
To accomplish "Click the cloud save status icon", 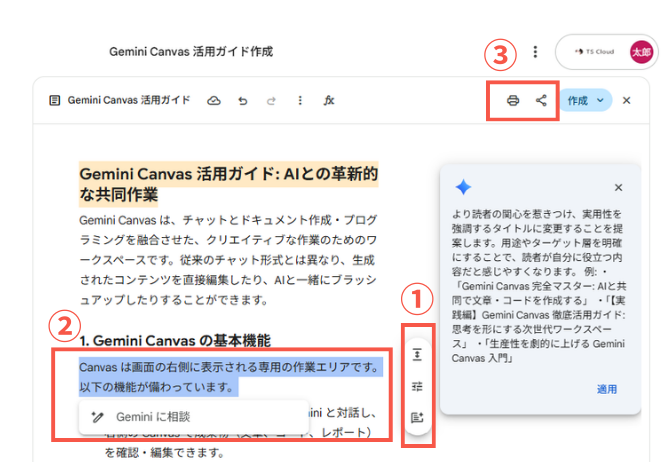I will tap(214, 101).
